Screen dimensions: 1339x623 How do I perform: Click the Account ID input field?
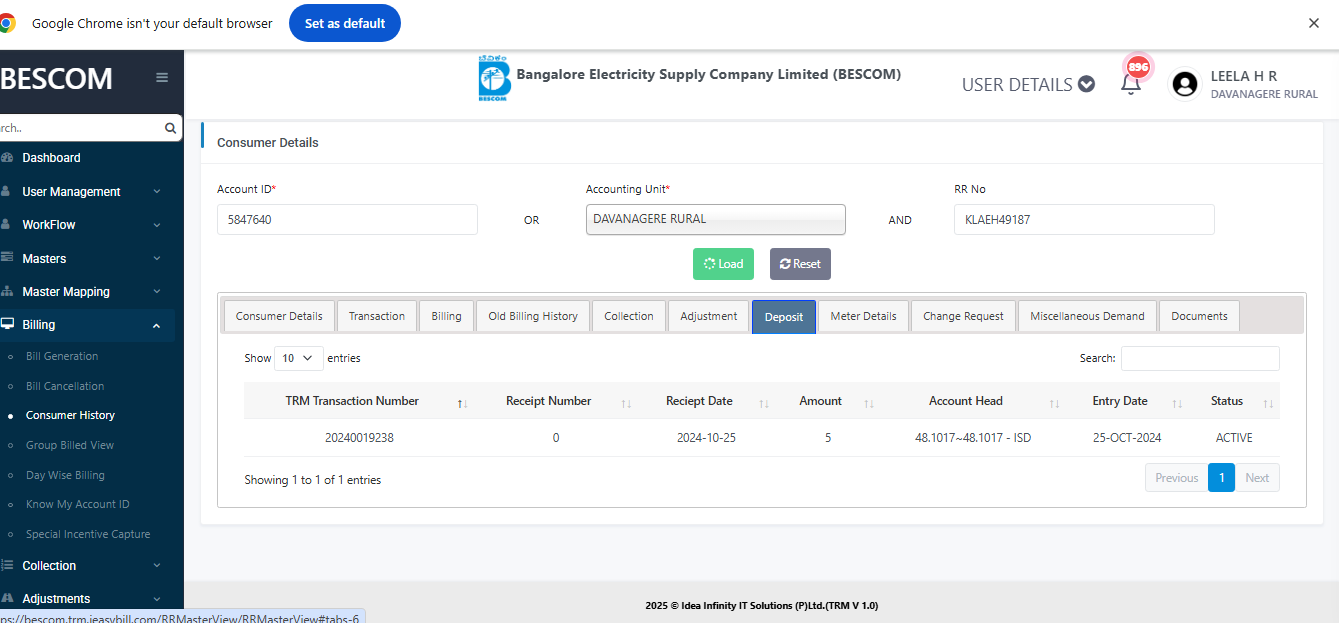click(x=347, y=220)
